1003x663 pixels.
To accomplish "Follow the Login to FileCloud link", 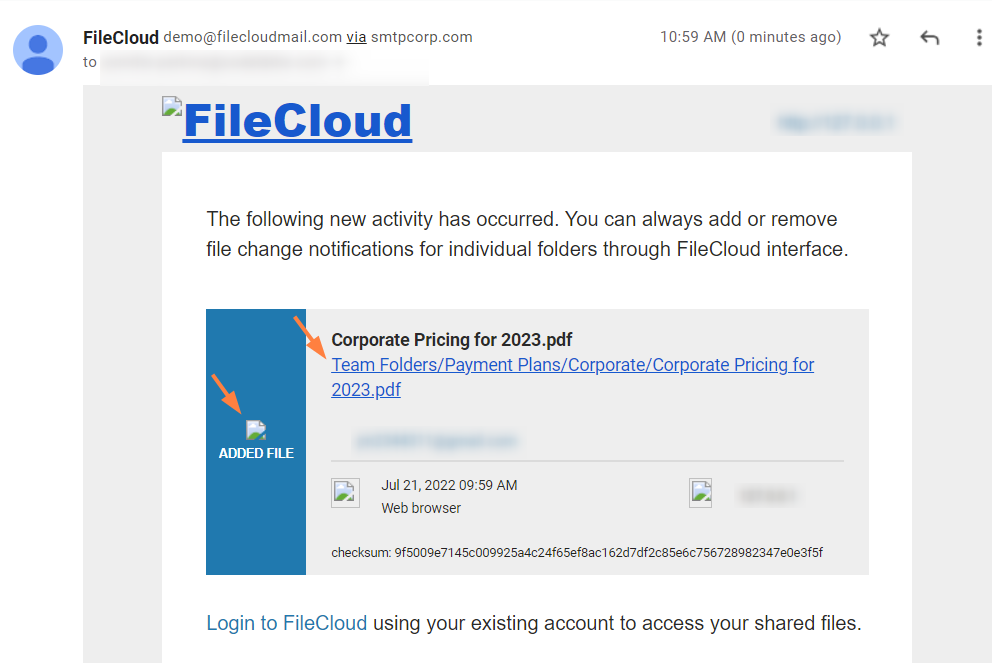I will (x=286, y=623).
